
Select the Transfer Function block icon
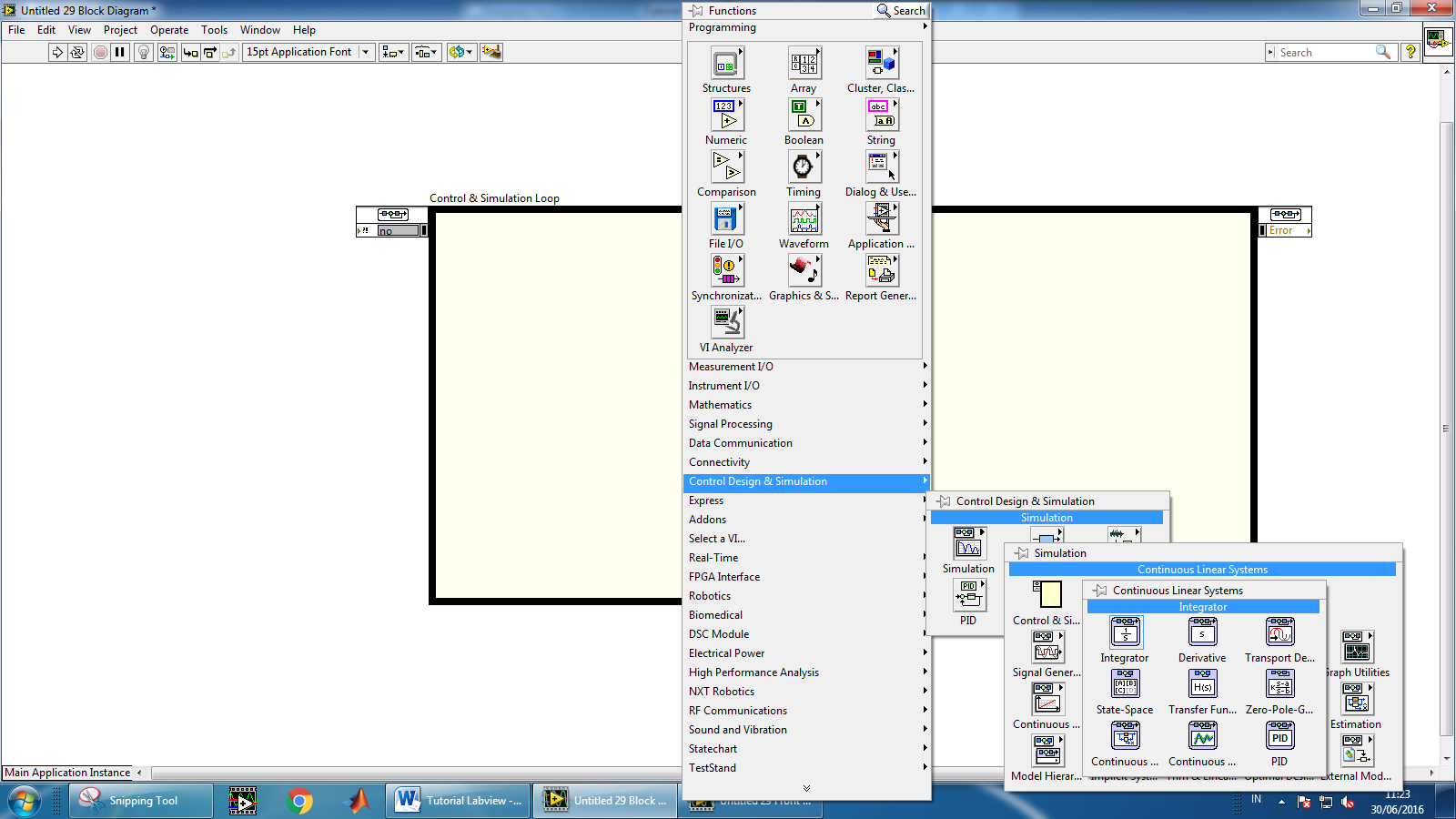point(1203,684)
